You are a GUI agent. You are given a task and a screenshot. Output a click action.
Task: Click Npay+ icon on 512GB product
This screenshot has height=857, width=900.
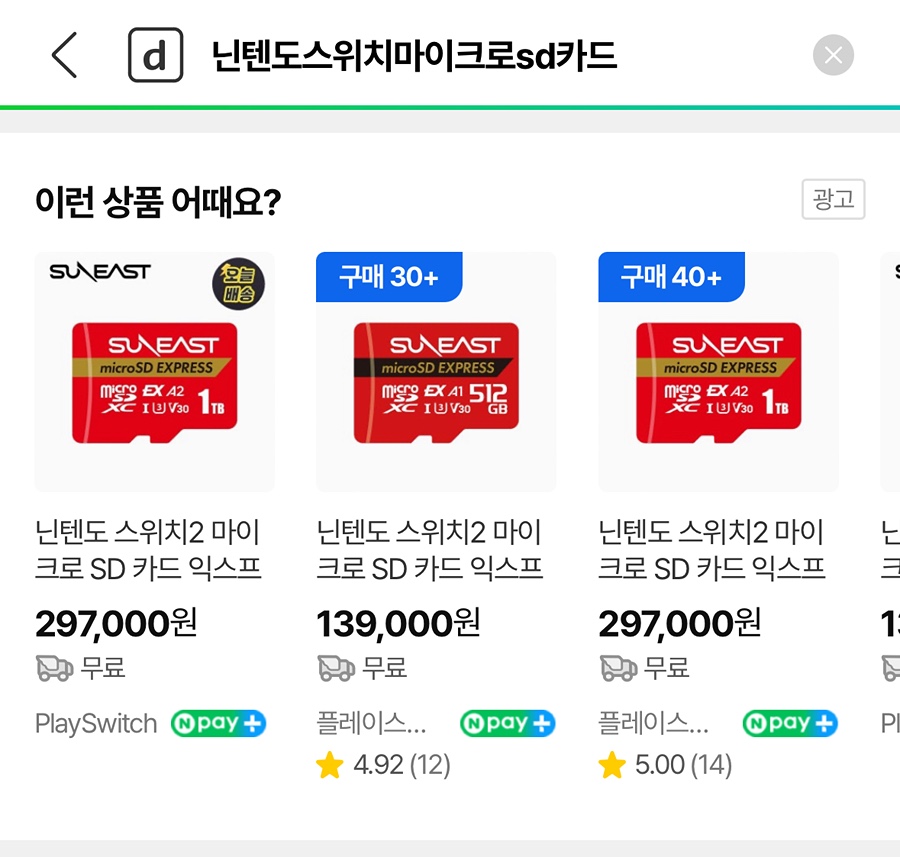click(x=508, y=723)
